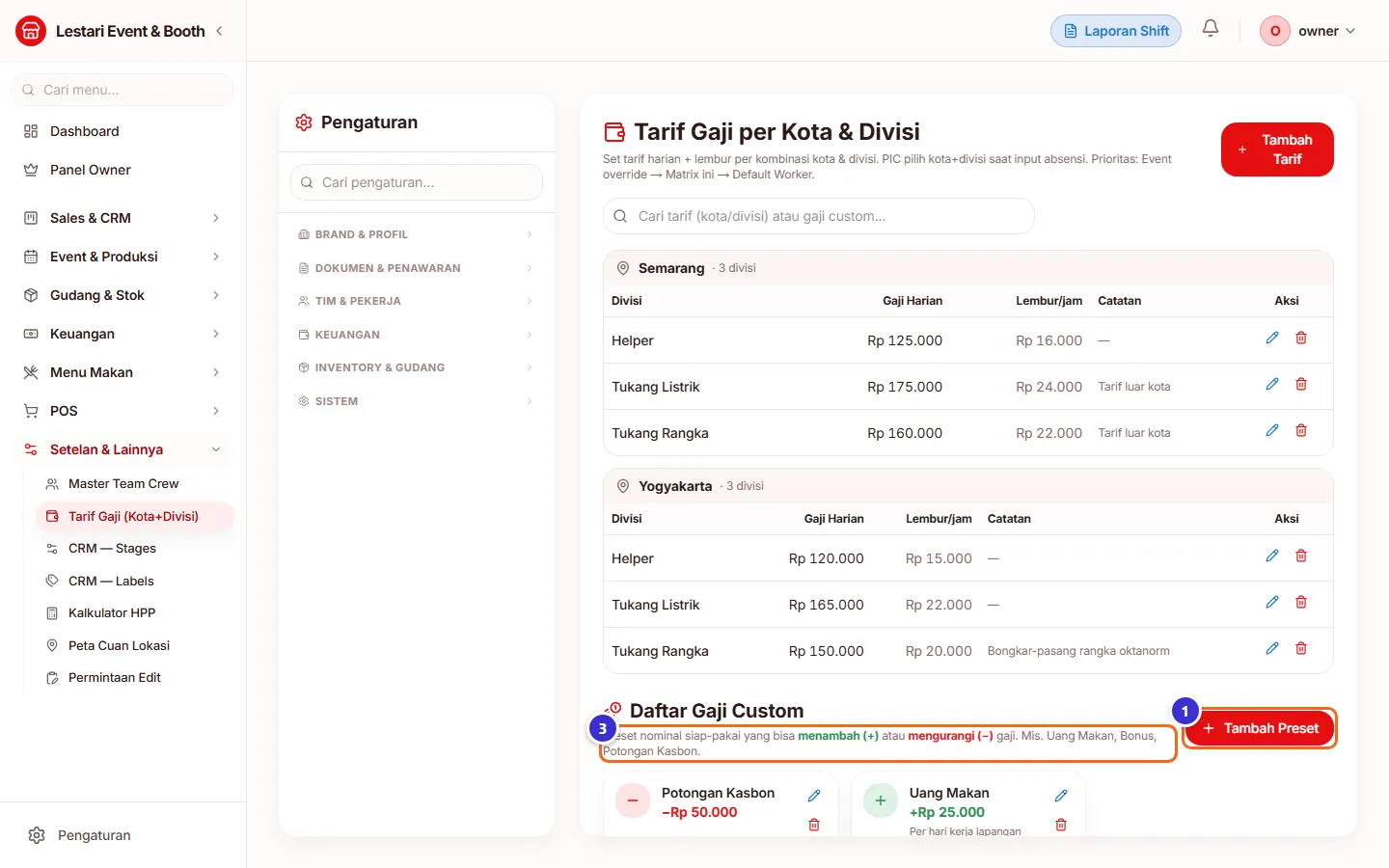Expand the Inventory & Gudang settings group
Viewport: 1389px width, 868px height.
click(x=416, y=367)
